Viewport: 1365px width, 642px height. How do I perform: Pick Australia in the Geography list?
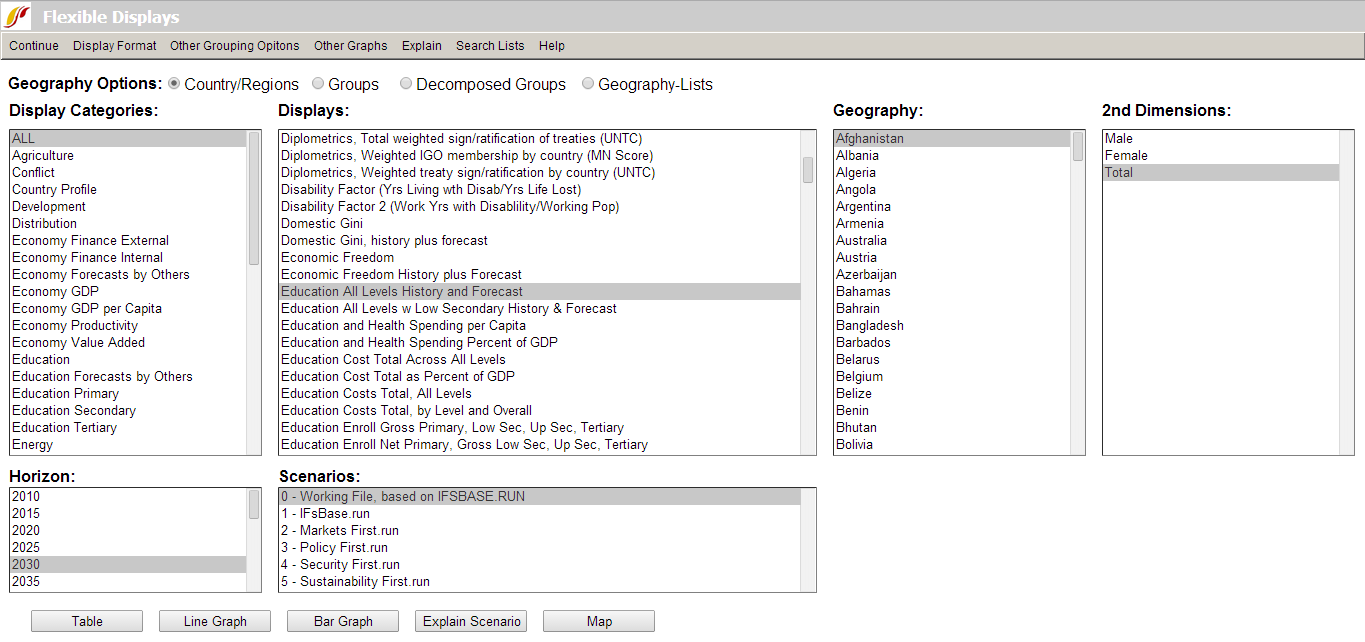click(x=861, y=241)
